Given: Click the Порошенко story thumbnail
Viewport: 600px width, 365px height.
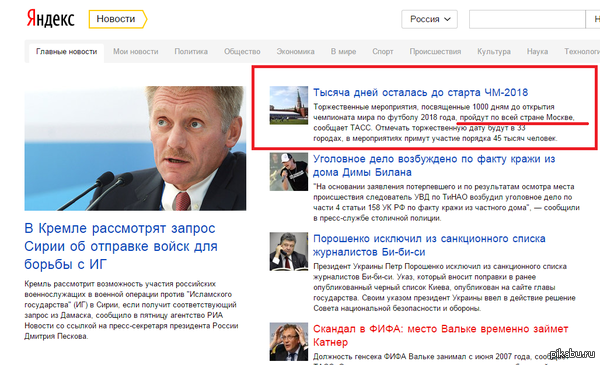Looking at the screenshot, I should pos(289,251).
